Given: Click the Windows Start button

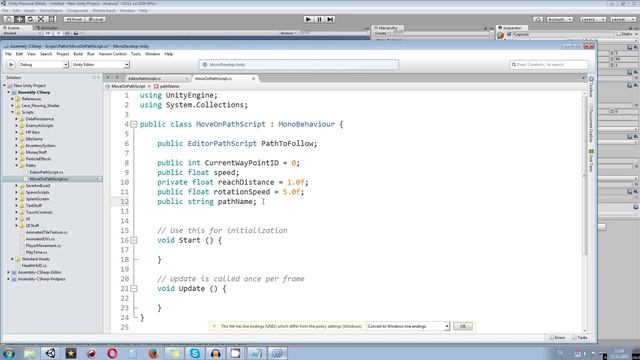Looking at the screenshot, I should click(8, 353).
